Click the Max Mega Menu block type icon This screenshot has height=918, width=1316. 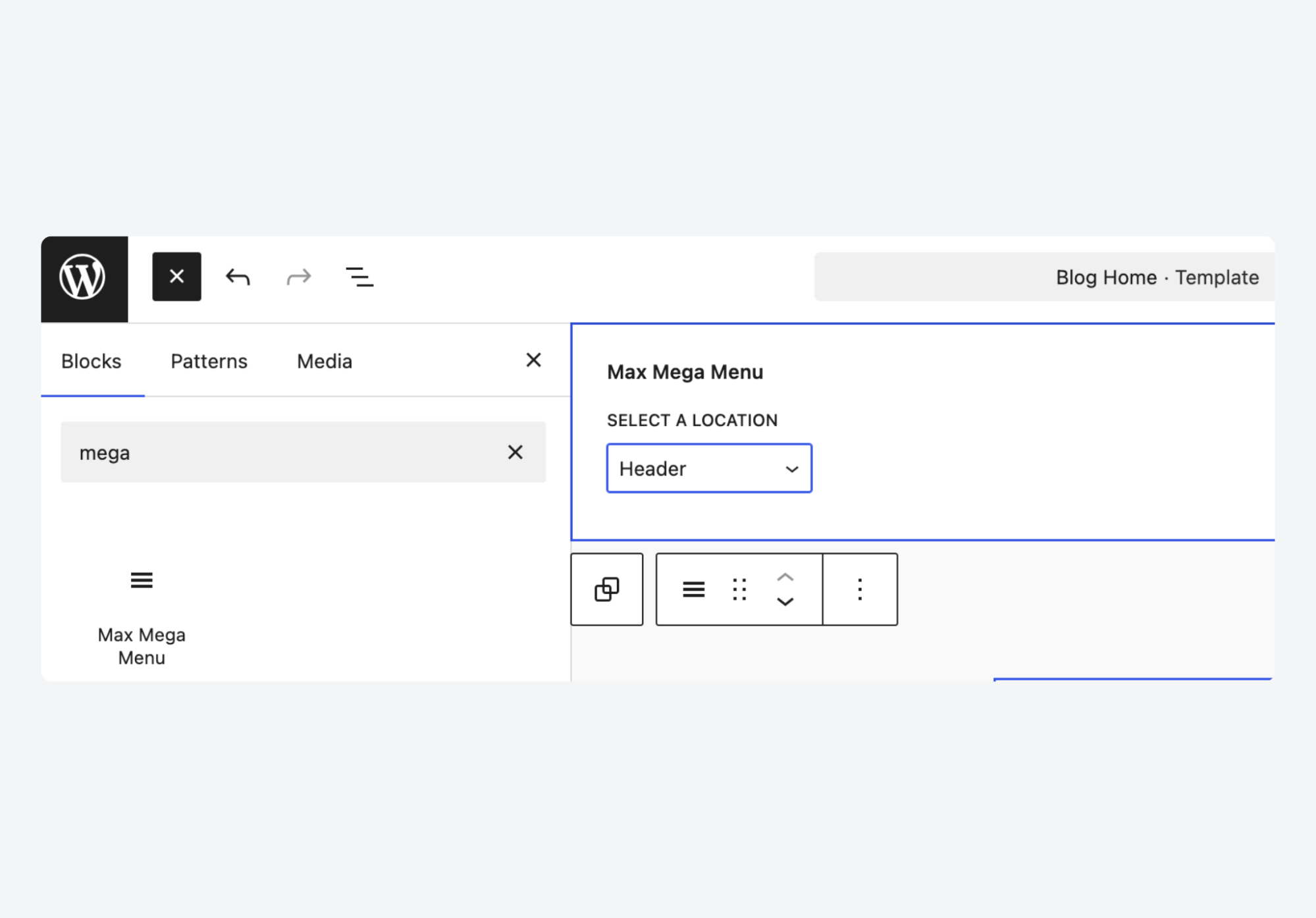coord(693,589)
